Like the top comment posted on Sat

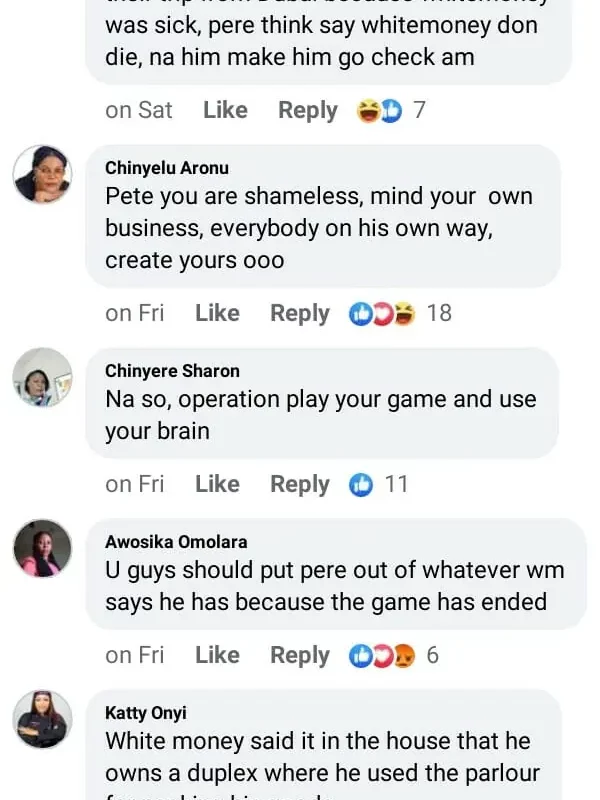(x=225, y=110)
